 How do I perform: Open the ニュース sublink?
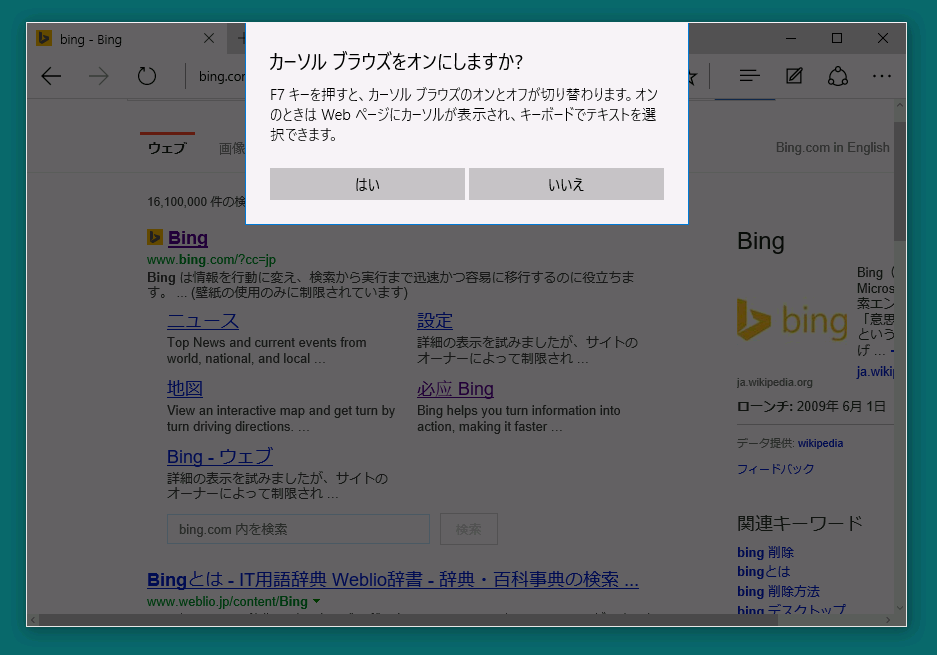pos(203,321)
